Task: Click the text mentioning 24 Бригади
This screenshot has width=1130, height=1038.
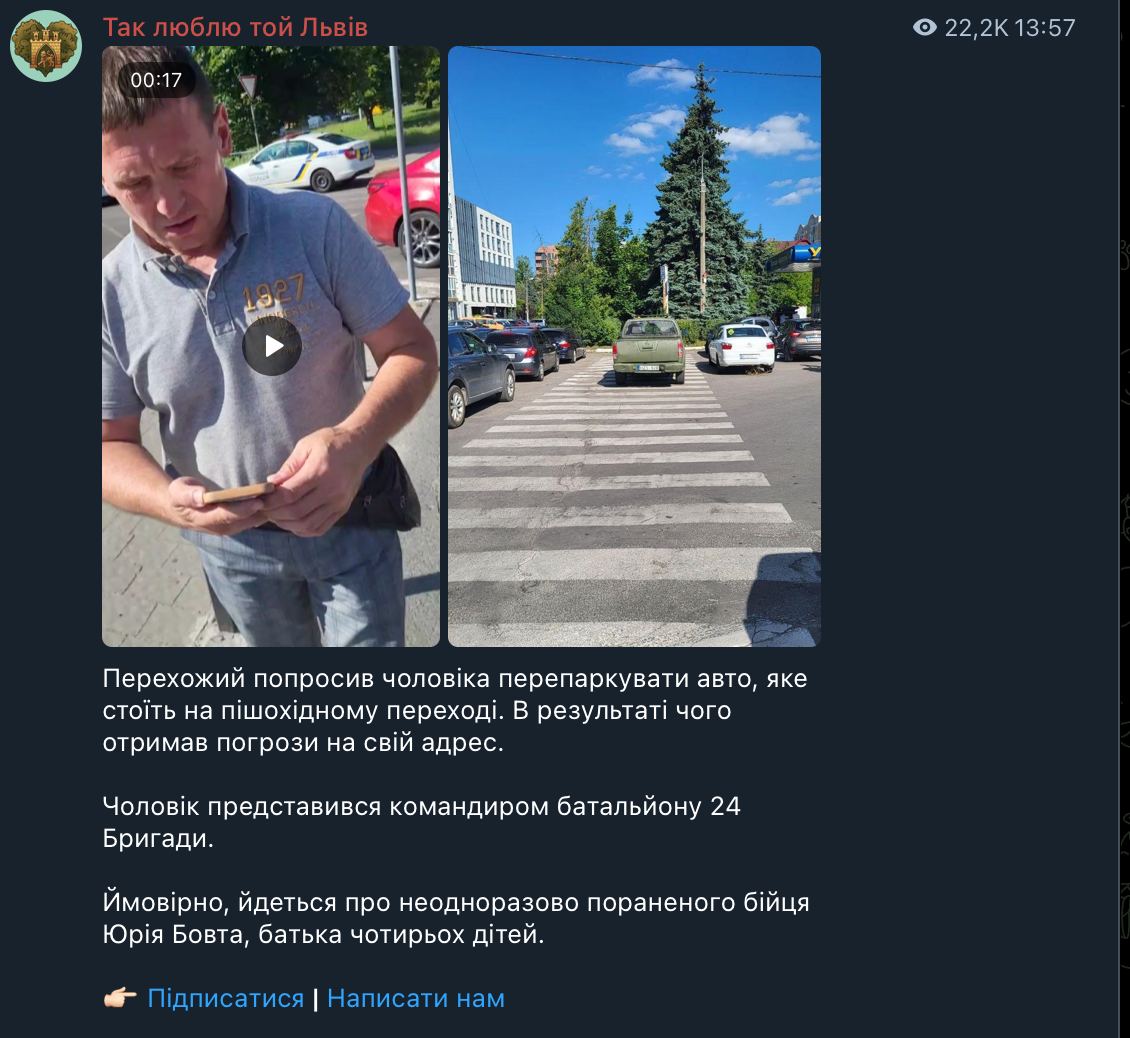Action: [422, 822]
